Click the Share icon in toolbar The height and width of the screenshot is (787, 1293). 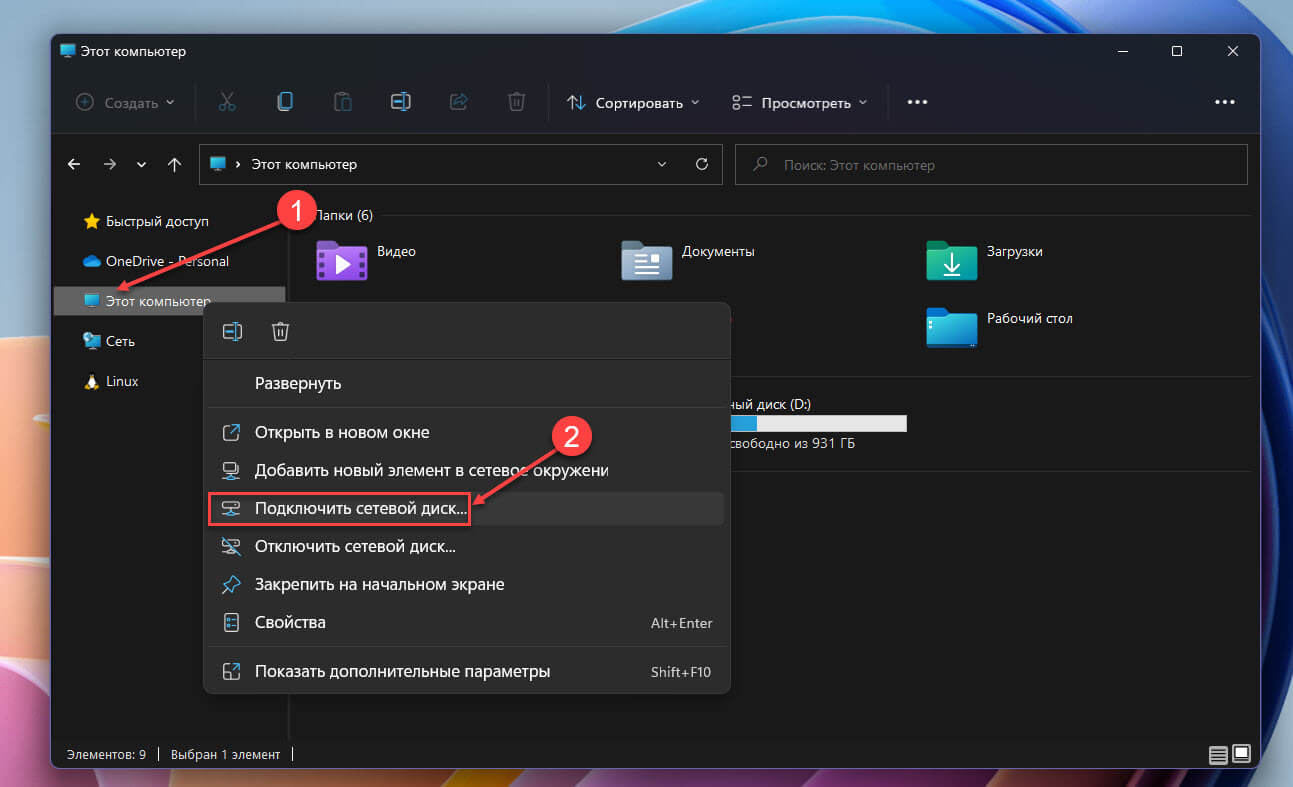point(459,102)
